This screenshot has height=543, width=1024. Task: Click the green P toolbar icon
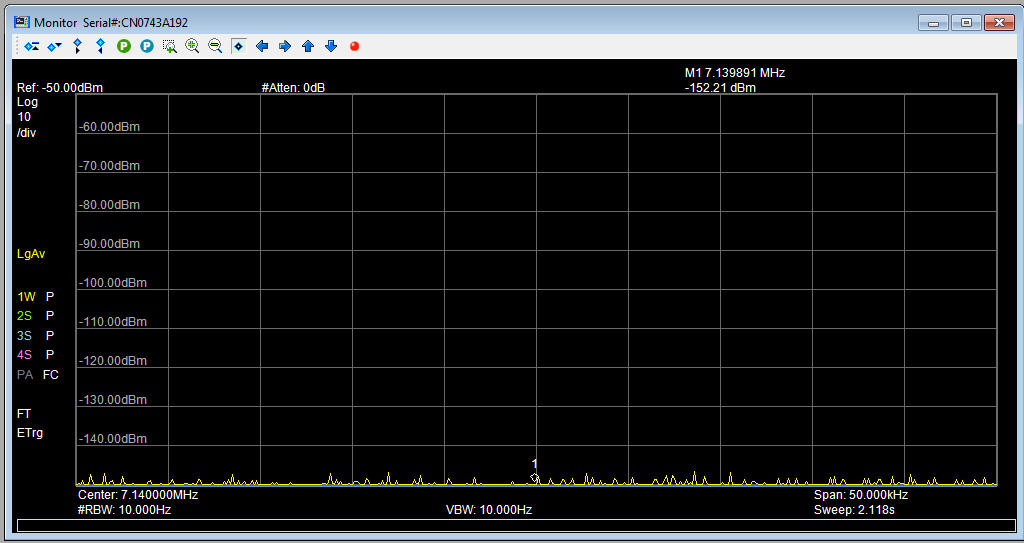[123, 46]
